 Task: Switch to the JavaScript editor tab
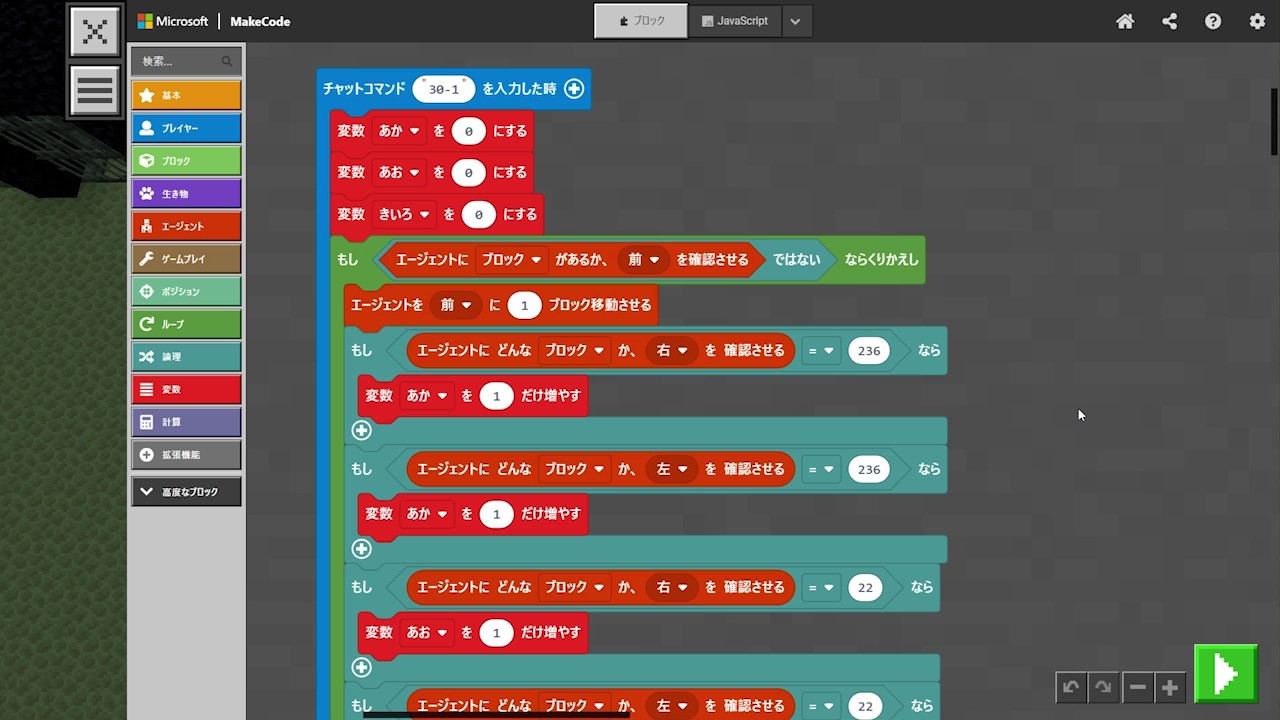tap(735, 21)
